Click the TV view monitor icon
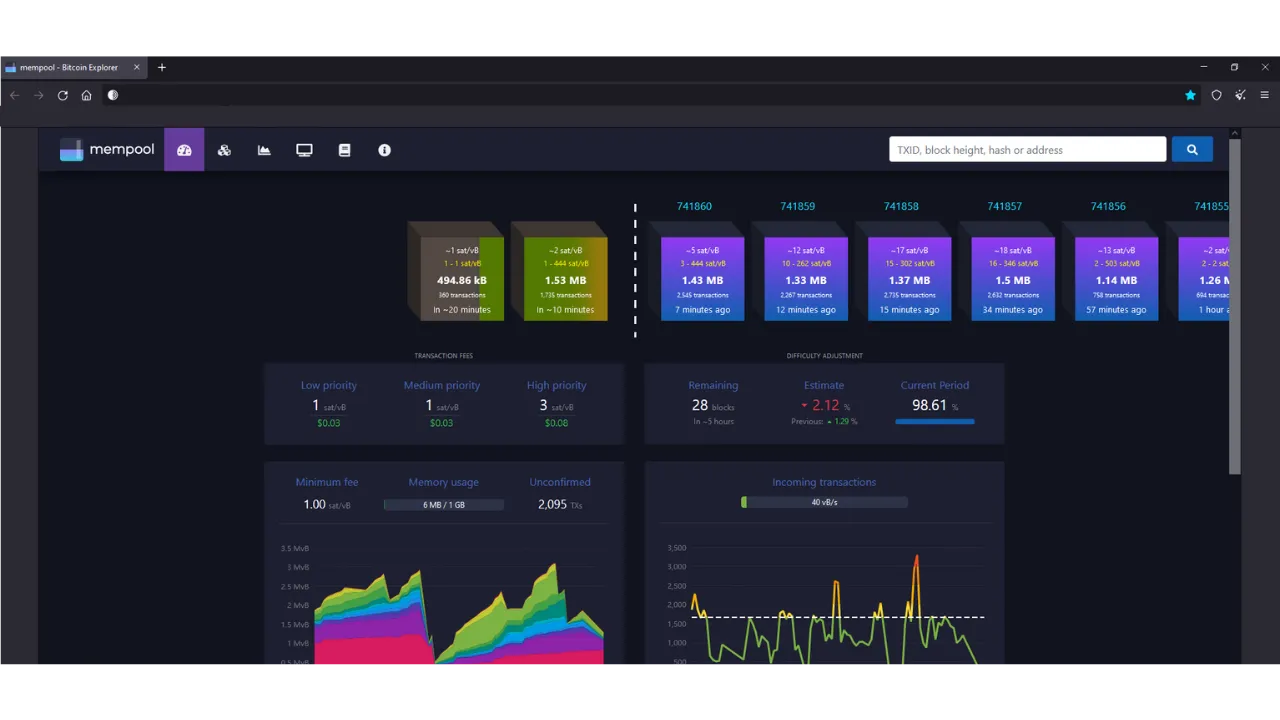This screenshot has width=1280, height=720. (x=304, y=150)
